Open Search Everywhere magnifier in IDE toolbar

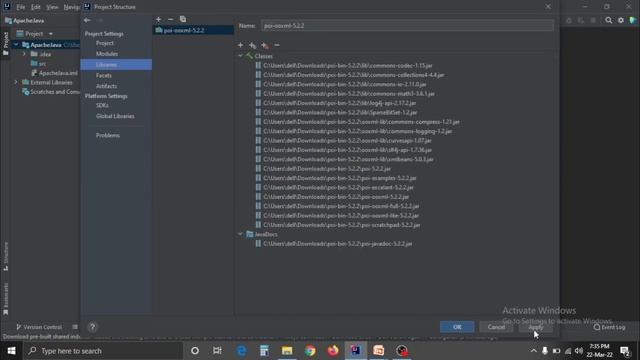pos(609,20)
